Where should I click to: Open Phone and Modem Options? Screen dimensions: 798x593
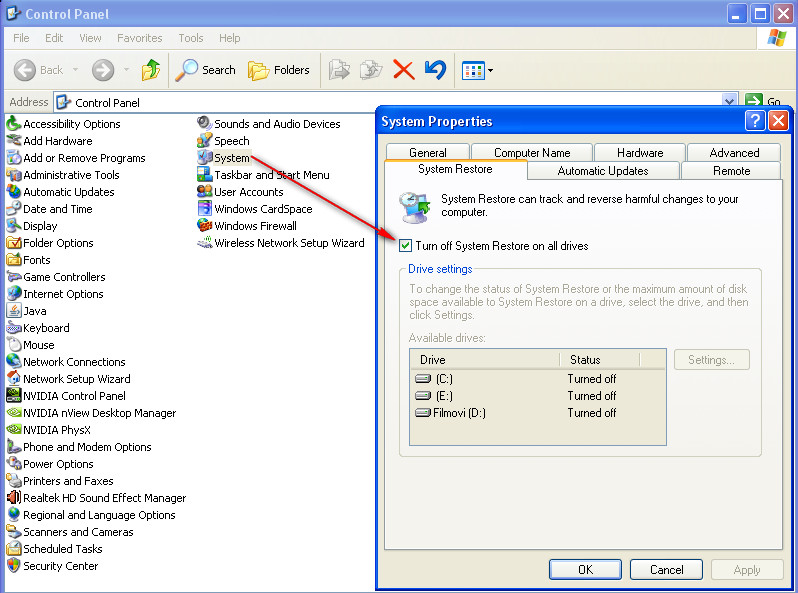[79, 447]
